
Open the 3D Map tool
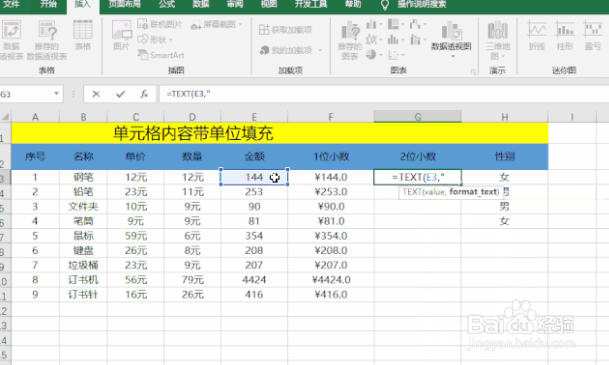pos(498,40)
